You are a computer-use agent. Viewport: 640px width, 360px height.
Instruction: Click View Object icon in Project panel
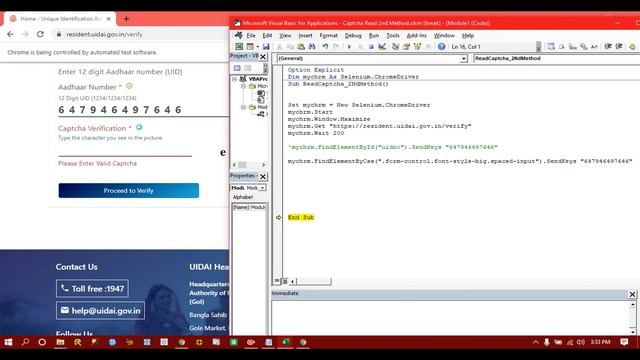248,68
